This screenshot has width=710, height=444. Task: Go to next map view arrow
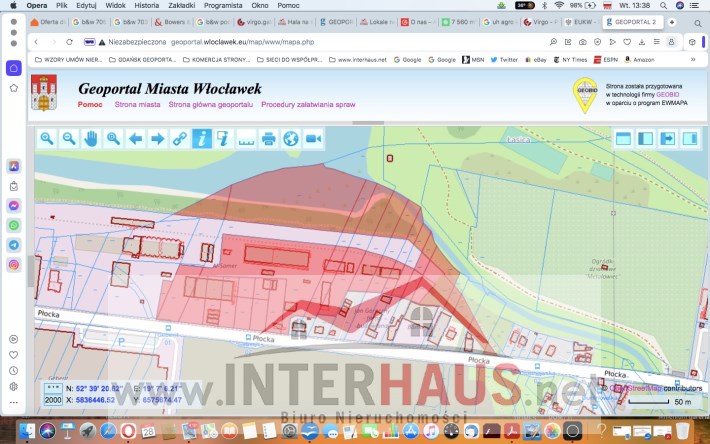pyautogui.click(x=157, y=139)
